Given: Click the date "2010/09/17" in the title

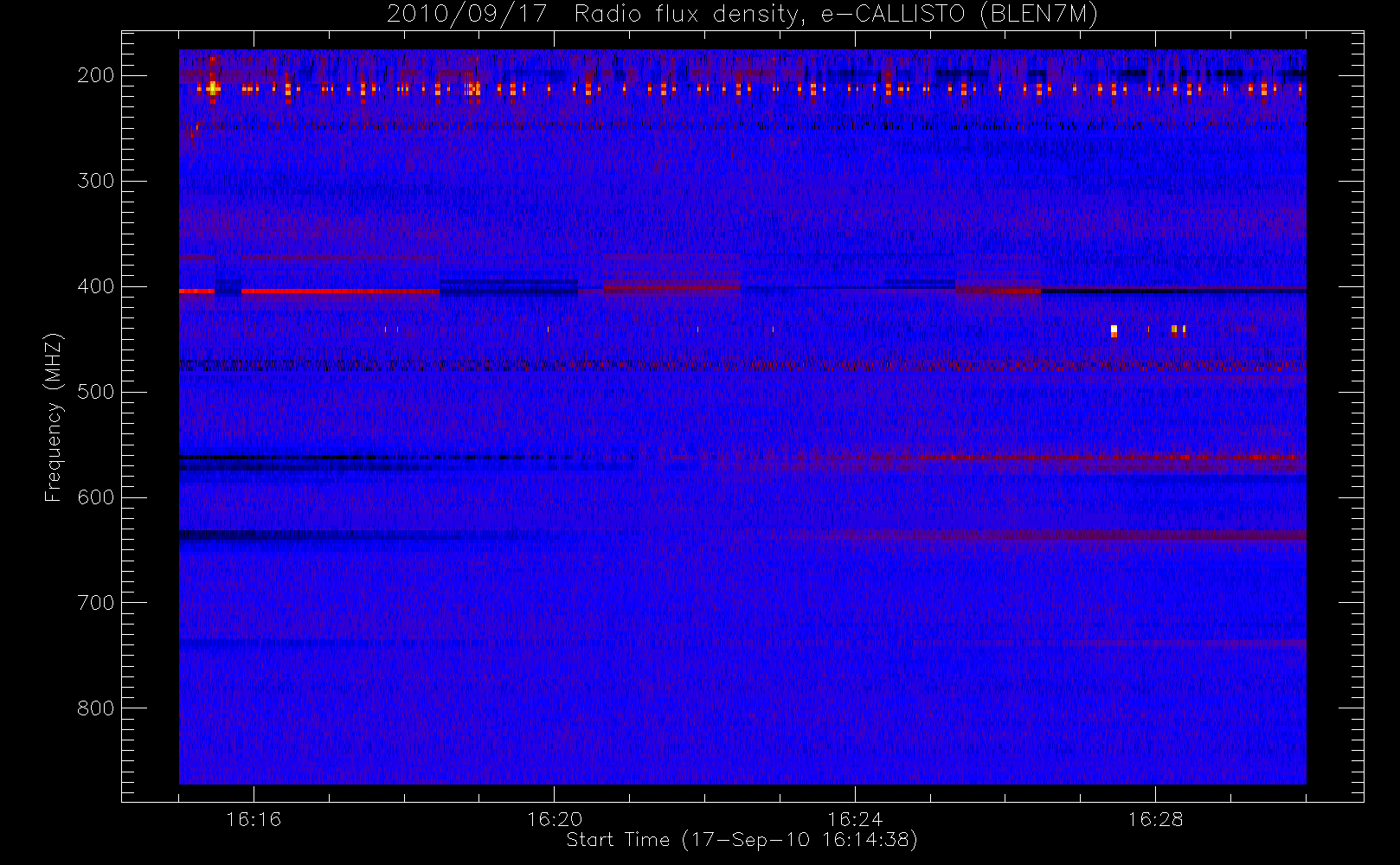Looking at the screenshot, I should [x=466, y=14].
